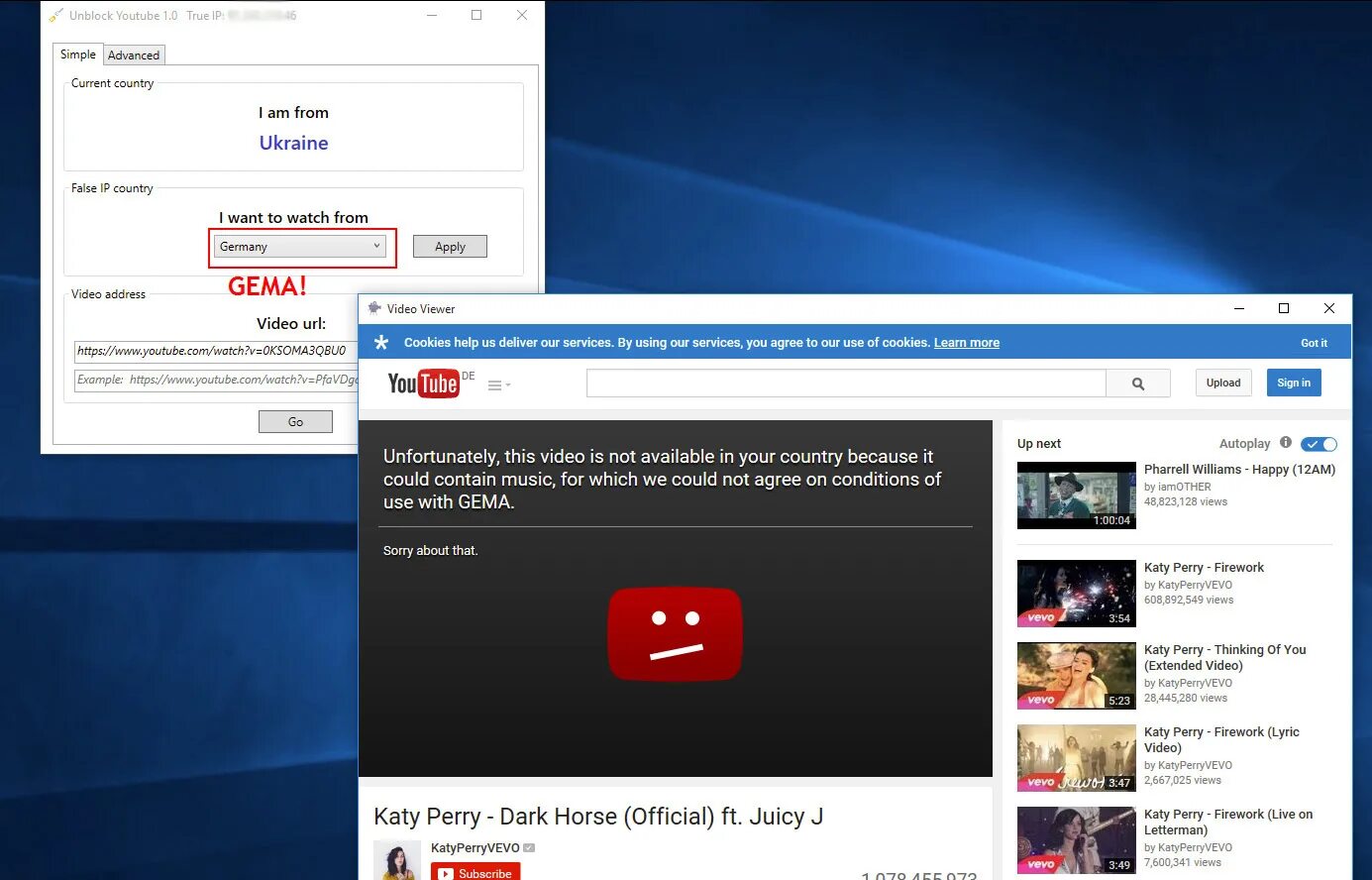Click the Autoplay info icon

(x=1286, y=443)
